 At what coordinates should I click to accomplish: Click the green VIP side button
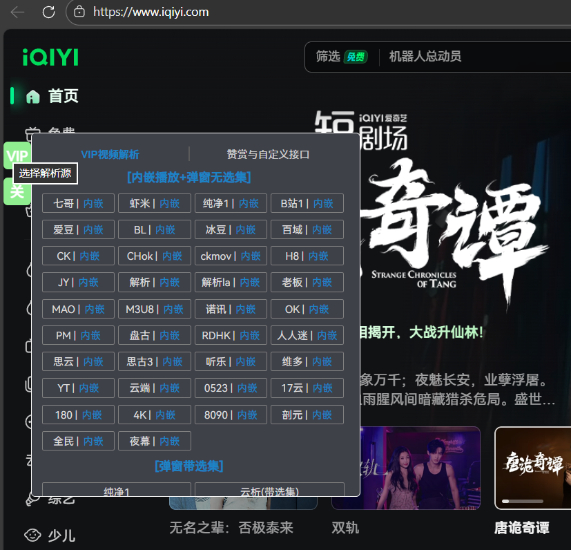pyautogui.click(x=17, y=156)
